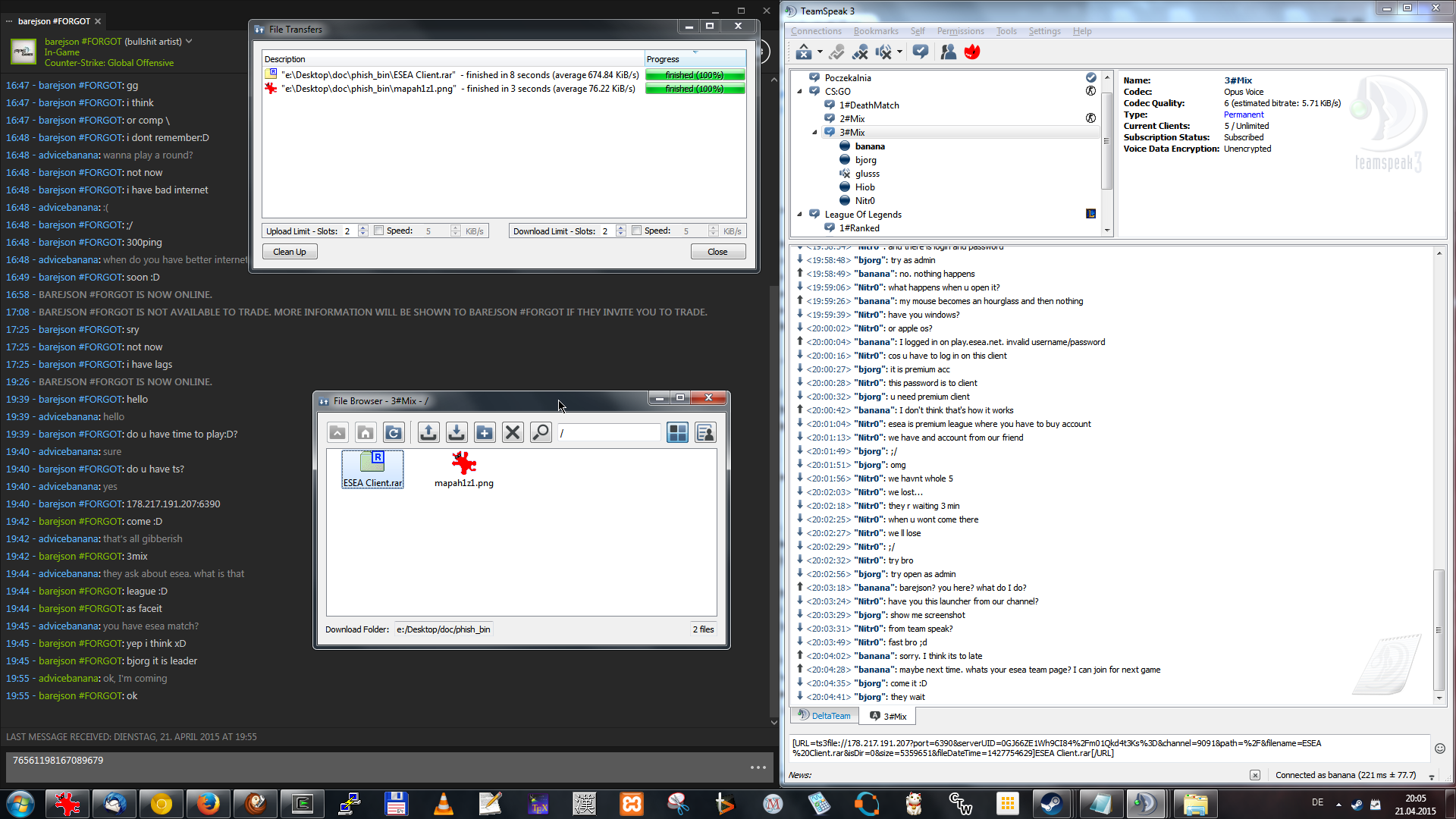
Task: Toggle channel subscribe icon in TeamSpeak toolbar
Action: [921, 52]
